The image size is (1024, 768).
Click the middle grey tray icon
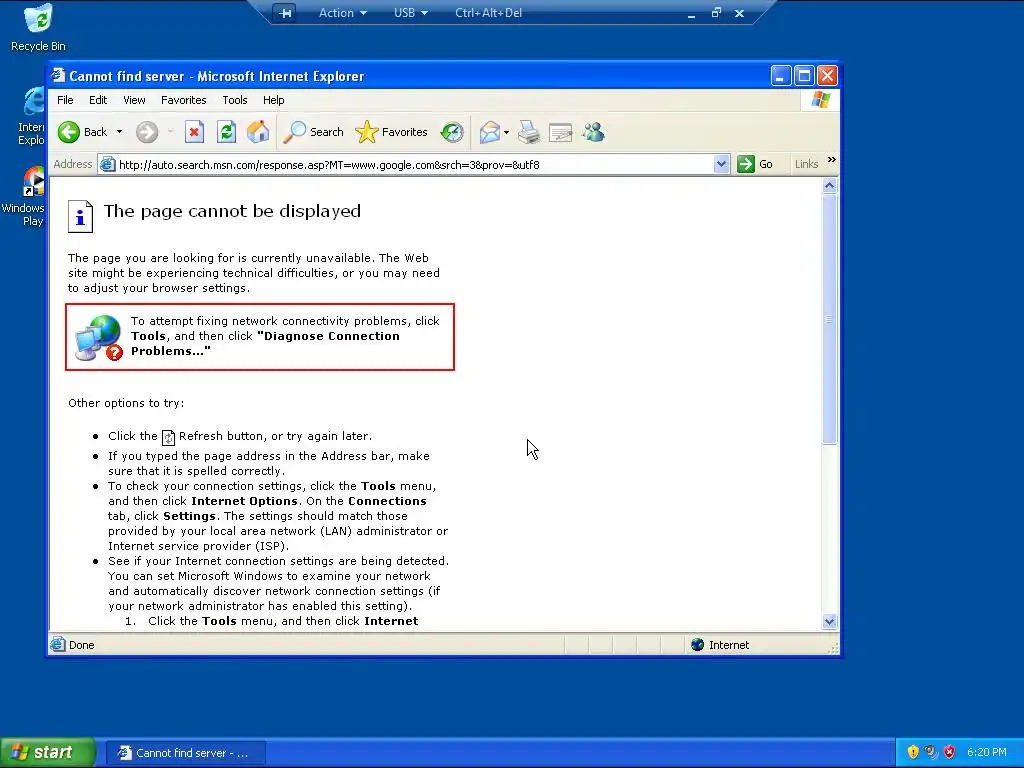point(931,752)
